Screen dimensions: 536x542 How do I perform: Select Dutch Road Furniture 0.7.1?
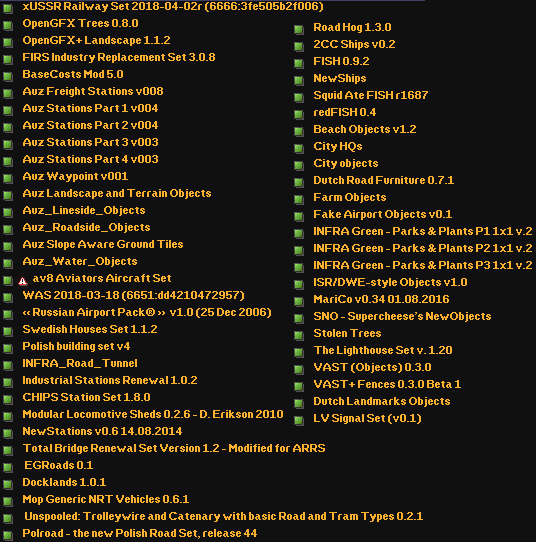coord(384,180)
